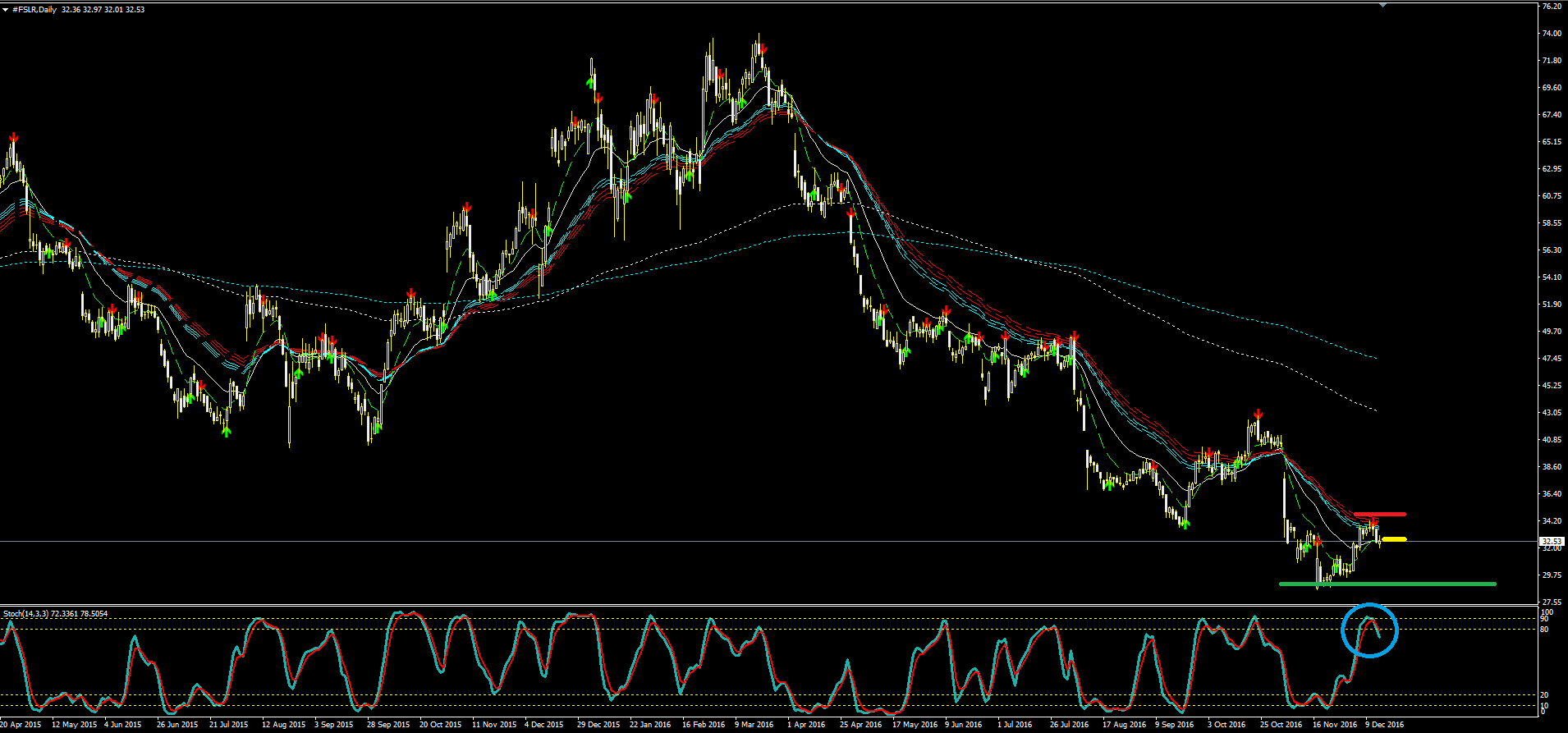
Task: Select the #FSLR,Daily chart title text
Action: 34,10
